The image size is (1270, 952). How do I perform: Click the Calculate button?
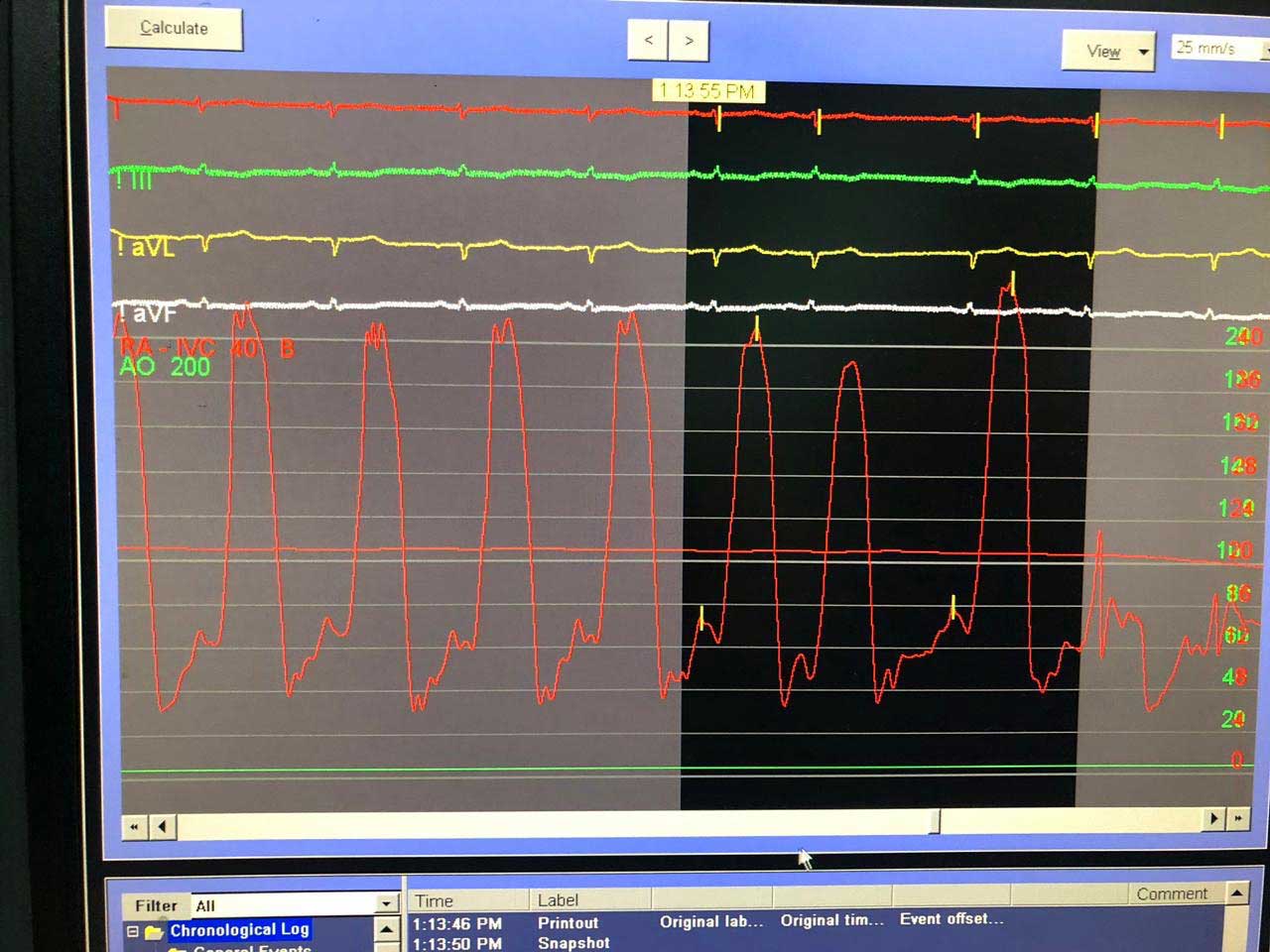tap(174, 29)
